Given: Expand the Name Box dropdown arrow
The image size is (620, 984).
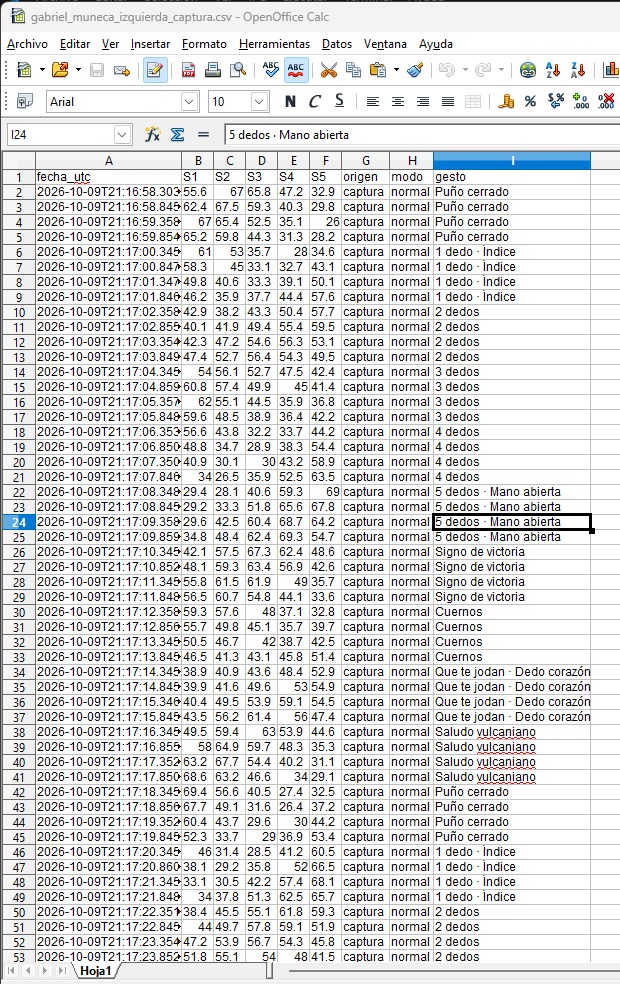Looking at the screenshot, I should 122,134.
